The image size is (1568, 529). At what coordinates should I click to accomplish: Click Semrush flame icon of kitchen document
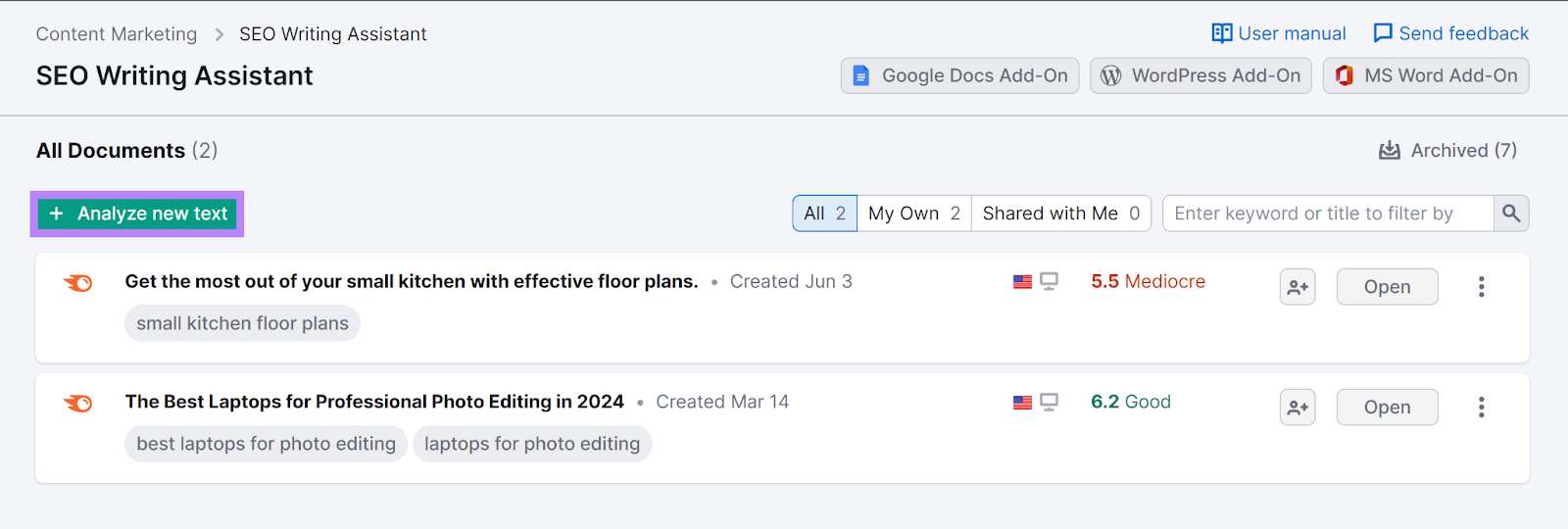tap(78, 283)
